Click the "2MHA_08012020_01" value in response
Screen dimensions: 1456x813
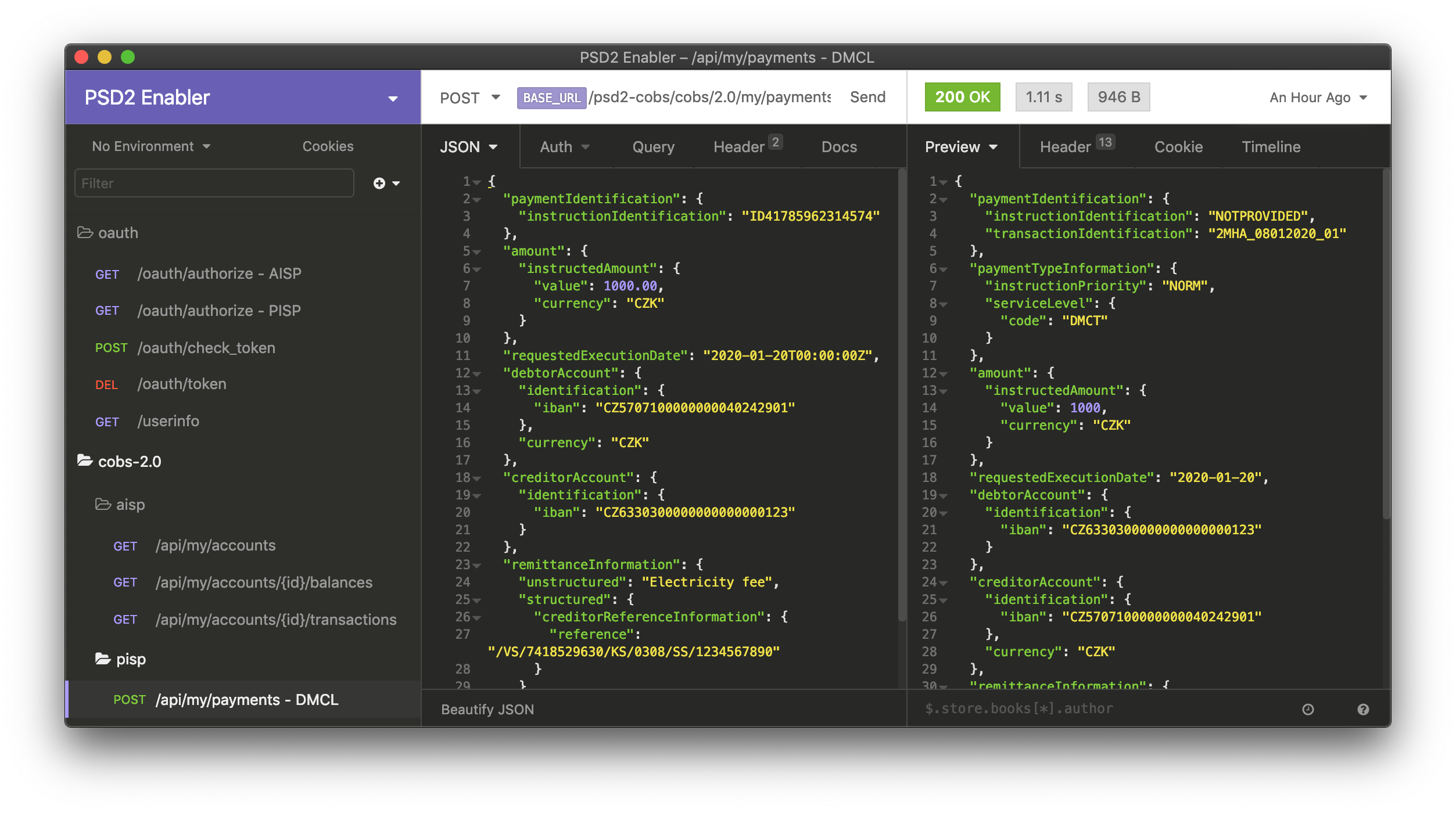tap(1277, 234)
